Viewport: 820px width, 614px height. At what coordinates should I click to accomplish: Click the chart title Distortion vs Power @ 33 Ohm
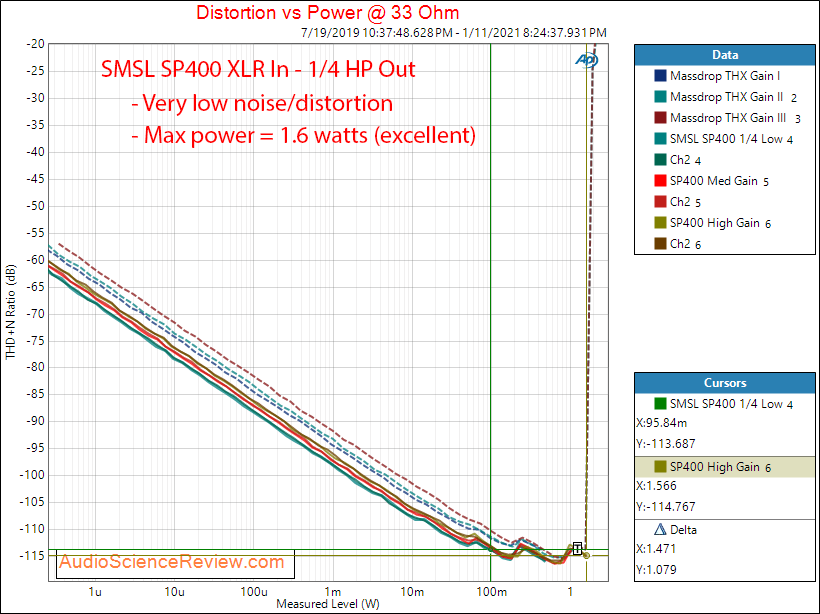coord(328,13)
